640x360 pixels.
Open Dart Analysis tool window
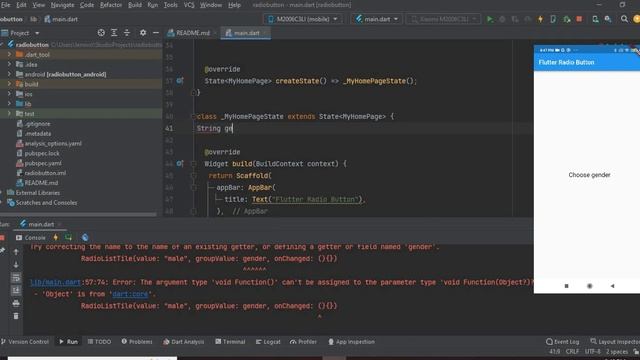(183, 342)
